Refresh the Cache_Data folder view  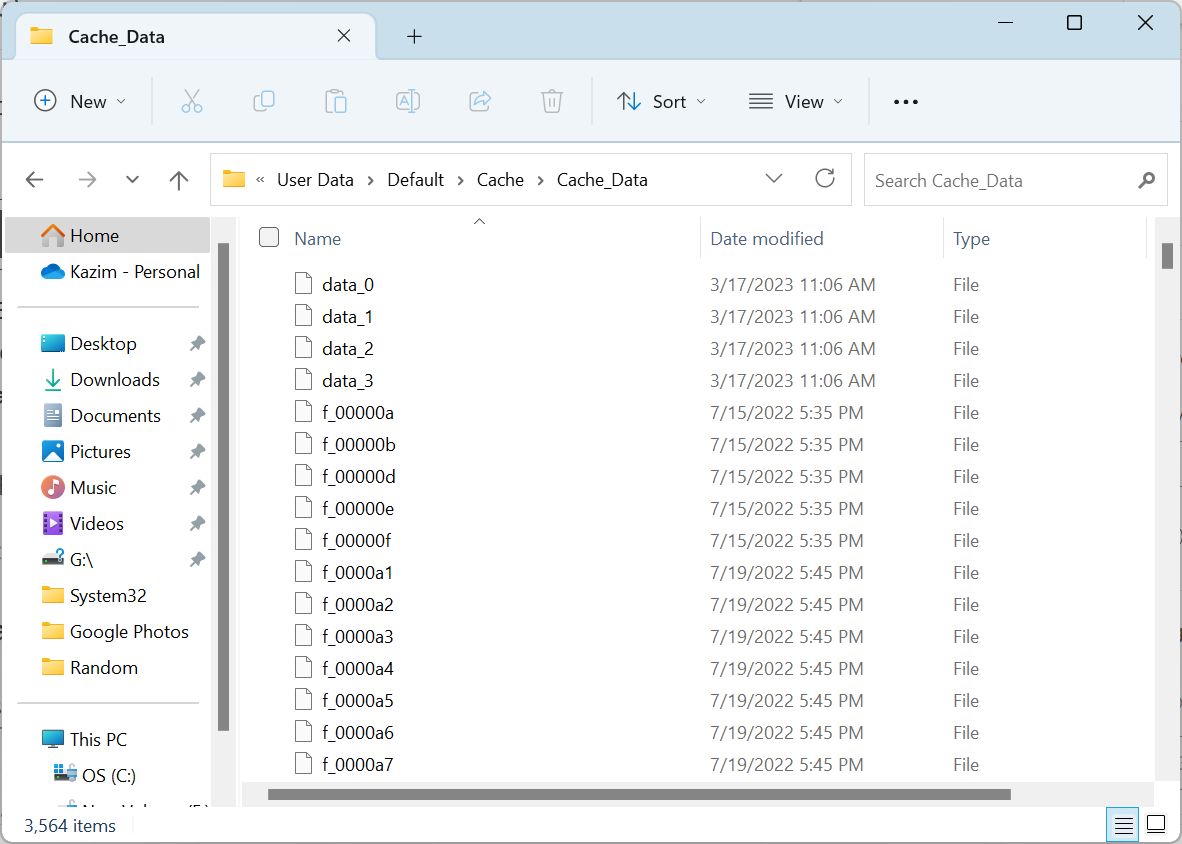(825, 179)
